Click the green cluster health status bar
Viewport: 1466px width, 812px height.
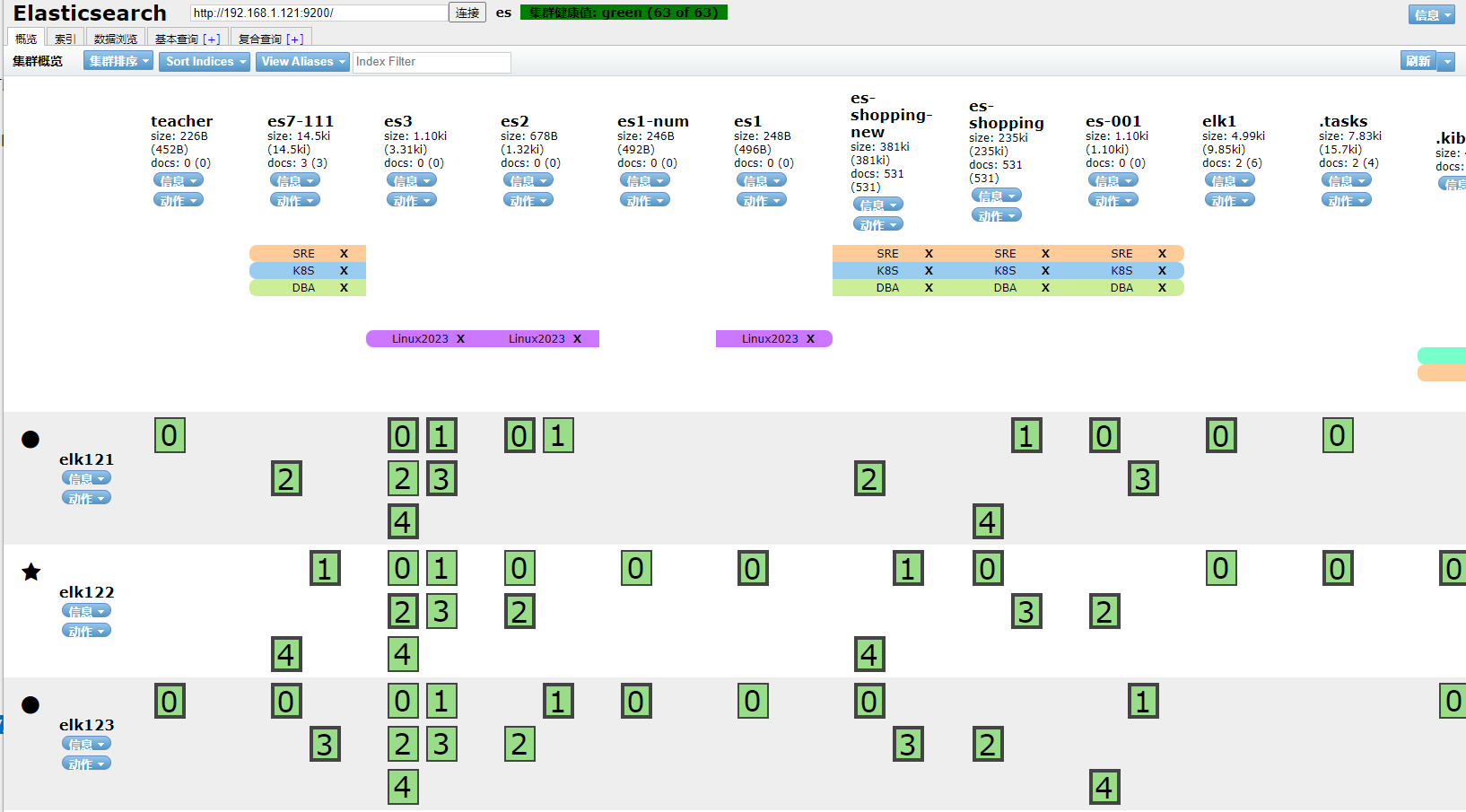pyautogui.click(x=624, y=13)
